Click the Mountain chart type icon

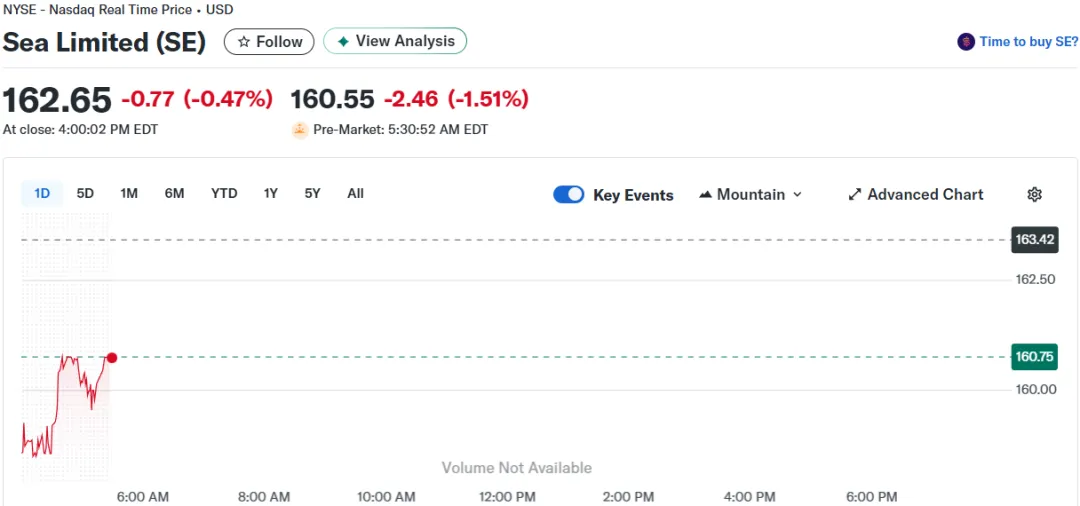pyautogui.click(x=705, y=194)
